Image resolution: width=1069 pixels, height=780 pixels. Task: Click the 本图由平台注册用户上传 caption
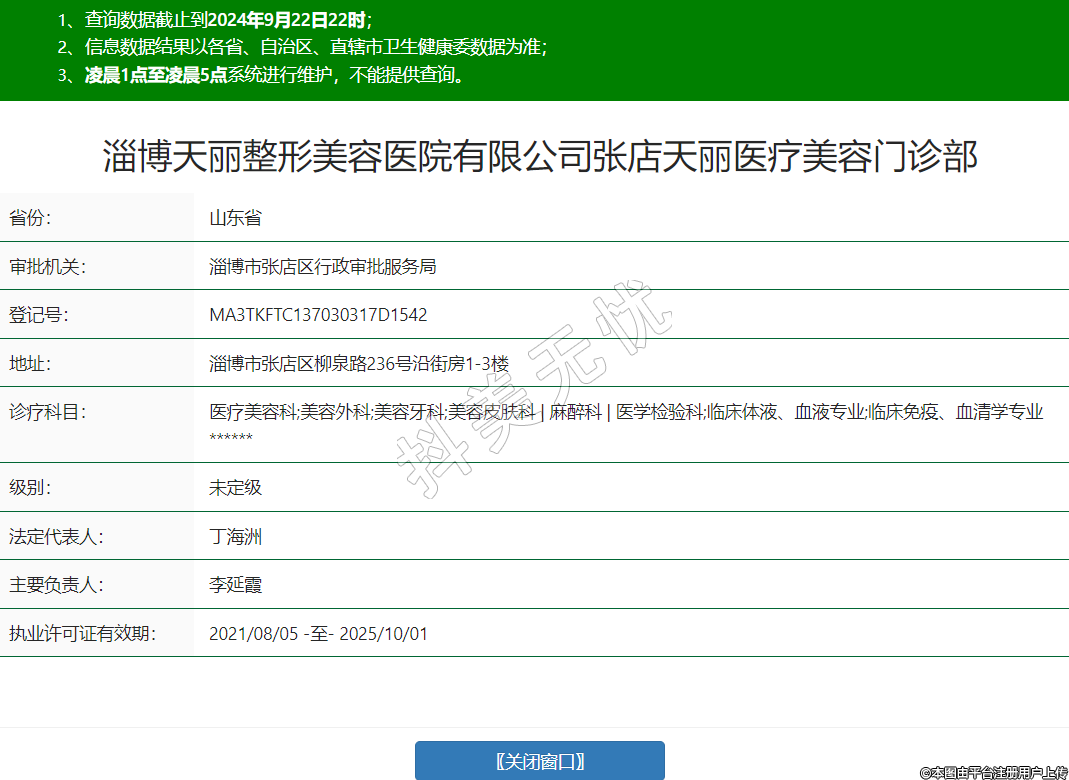[993, 772]
